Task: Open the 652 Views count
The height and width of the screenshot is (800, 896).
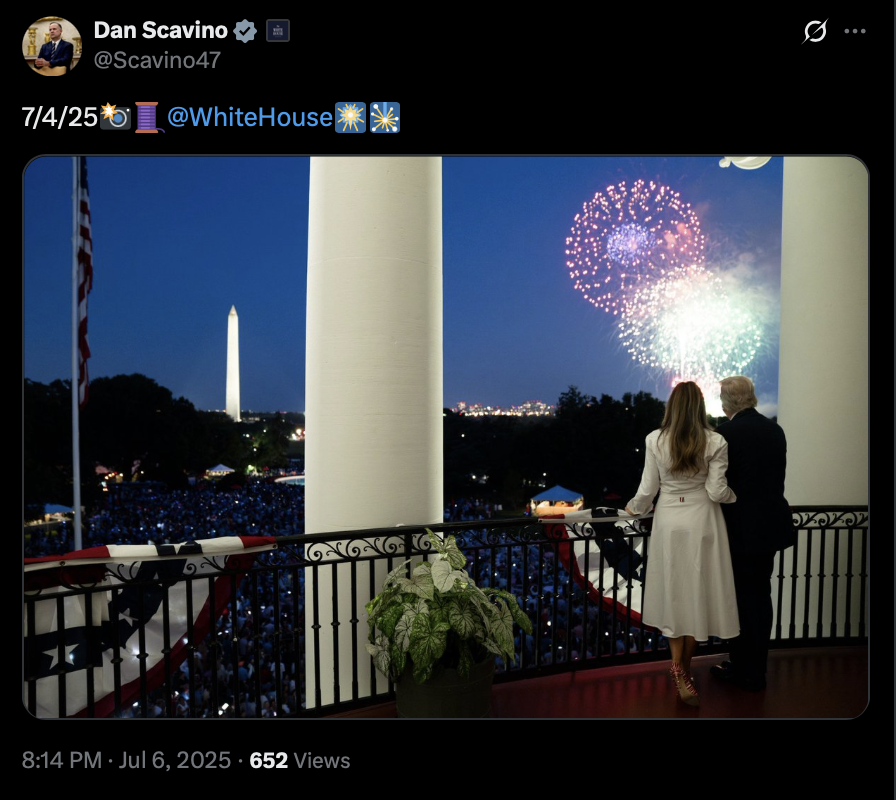Action: [299, 761]
